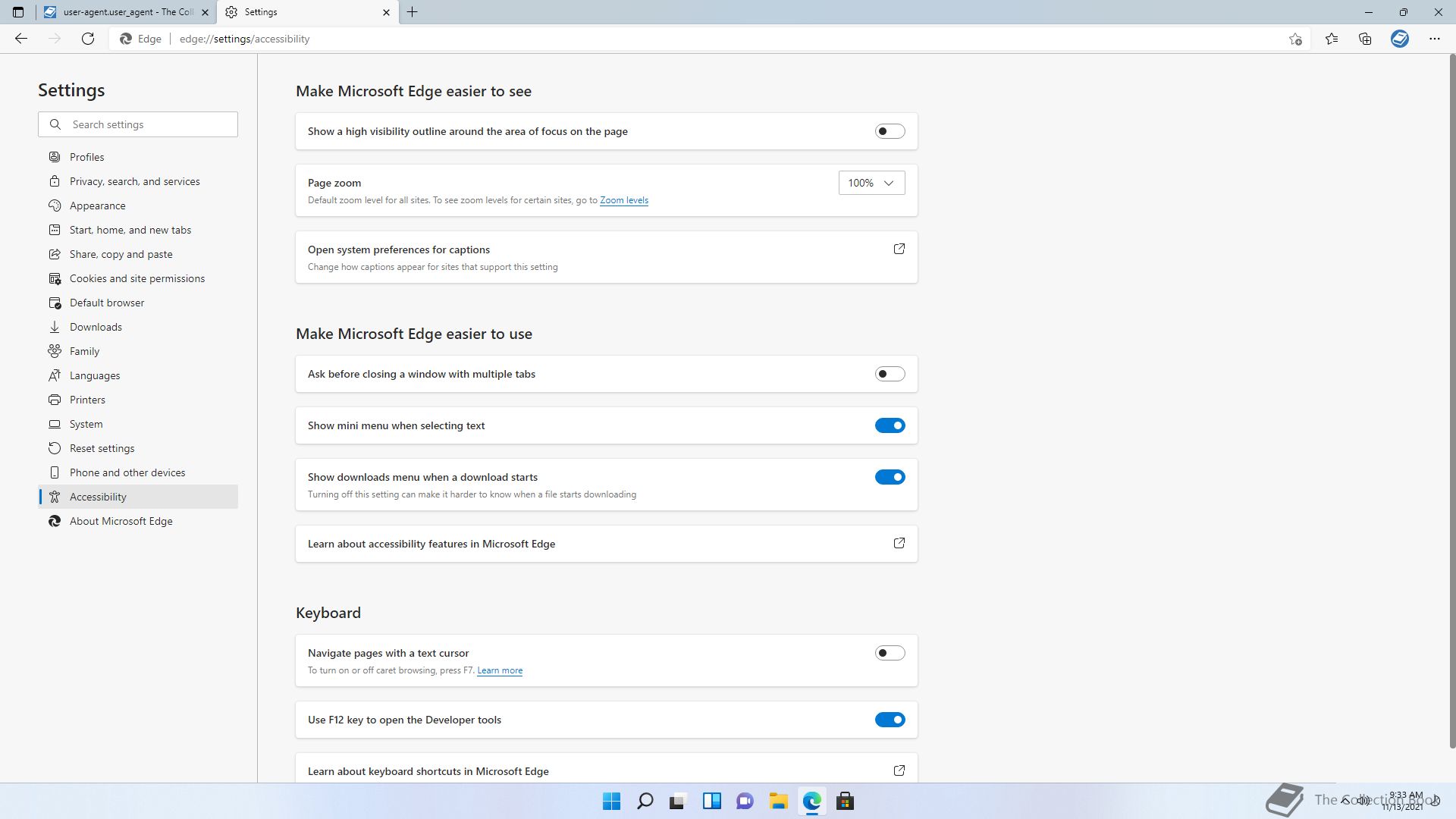The image size is (1456, 819).
Task: Open the Collections toolbar icon
Action: (x=1365, y=39)
